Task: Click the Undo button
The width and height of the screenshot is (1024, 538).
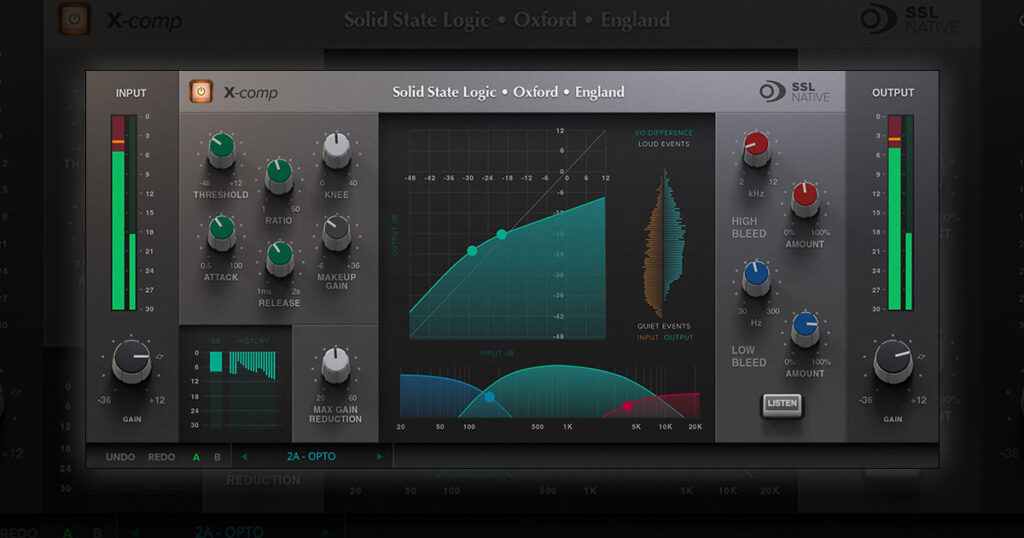Action: (120, 457)
